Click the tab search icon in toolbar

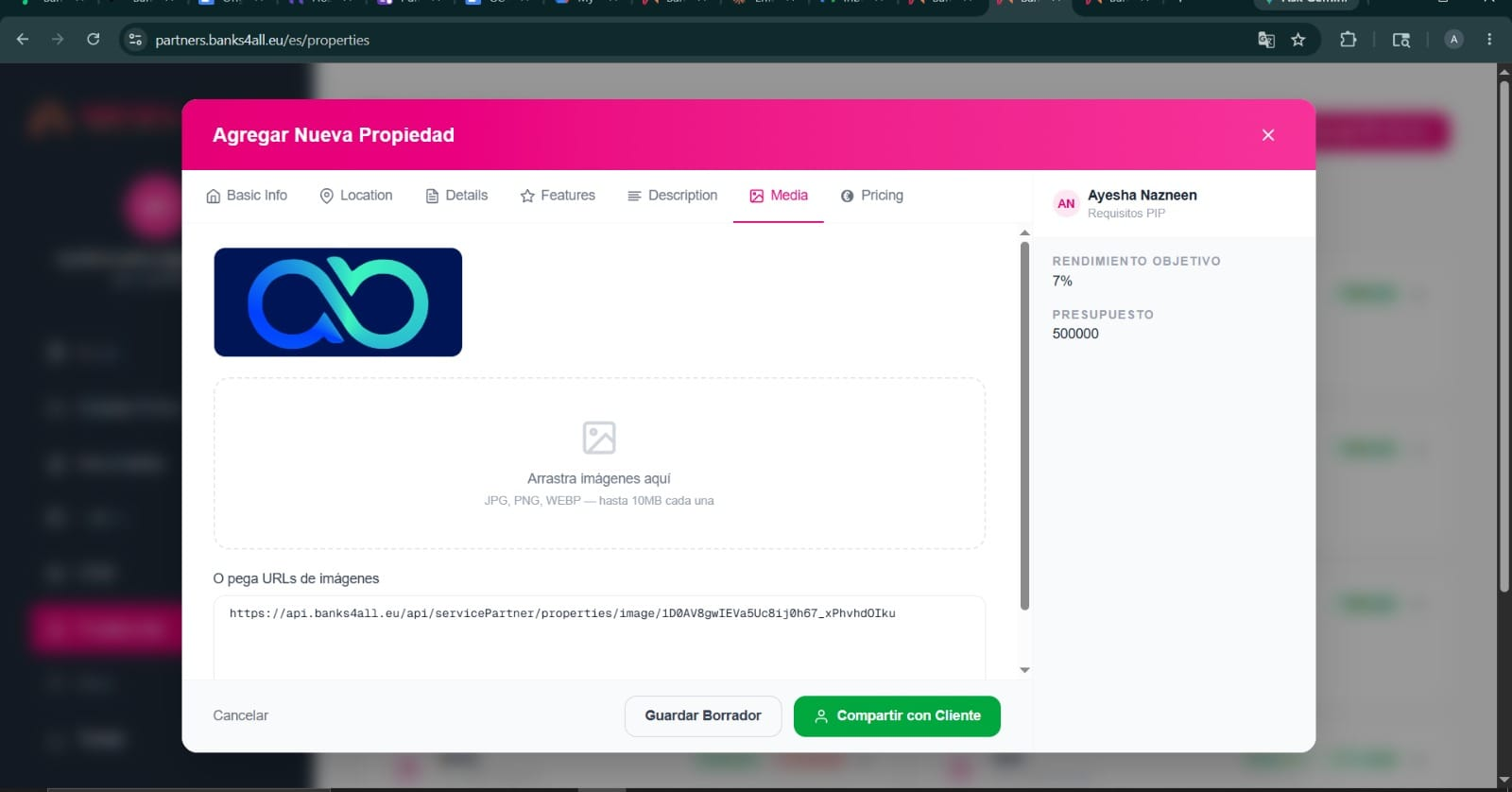click(x=1401, y=40)
